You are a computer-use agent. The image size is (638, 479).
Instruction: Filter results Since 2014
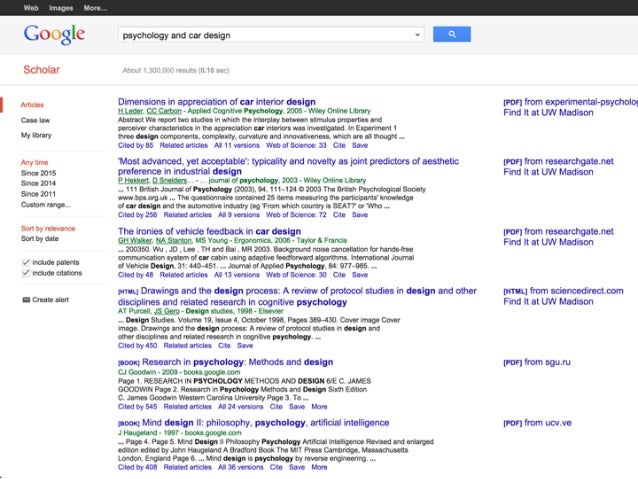click(39, 184)
